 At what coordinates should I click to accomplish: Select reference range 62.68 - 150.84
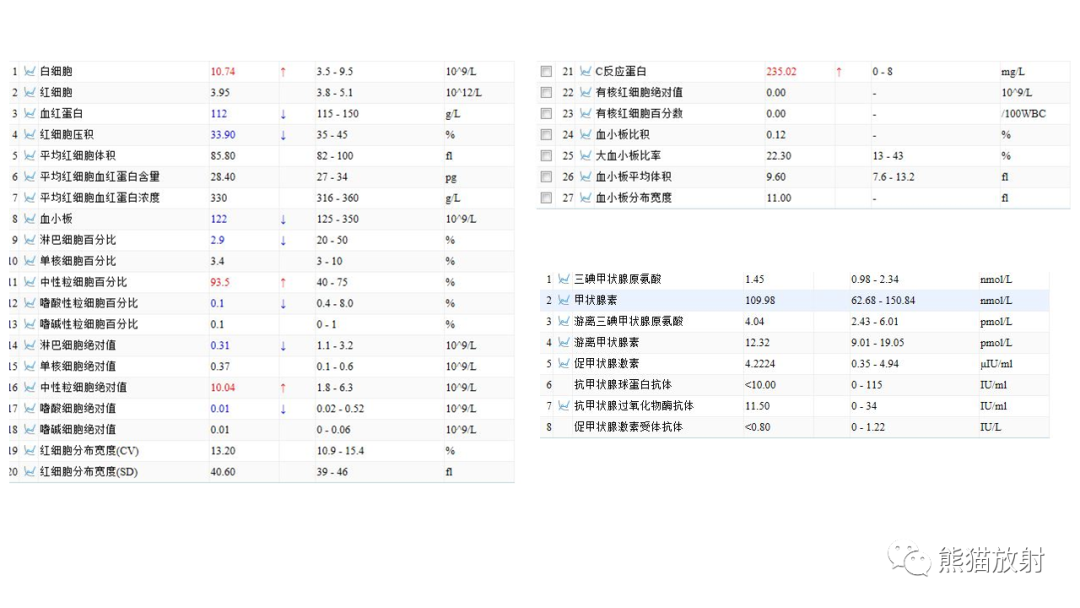click(883, 300)
